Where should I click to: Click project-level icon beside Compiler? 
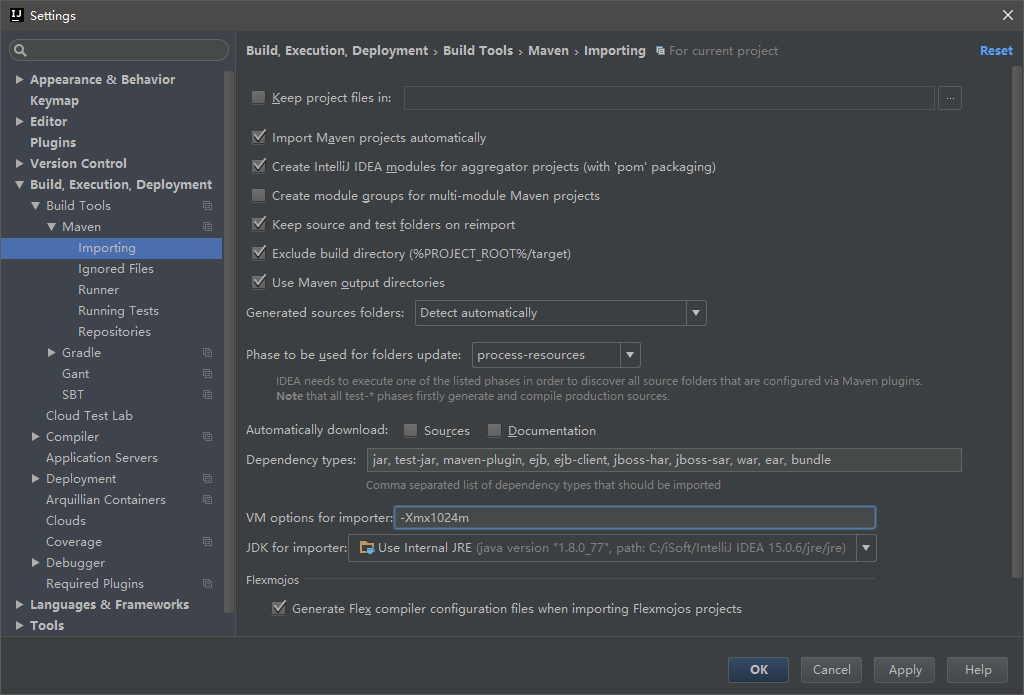pyautogui.click(x=208, y=436)
